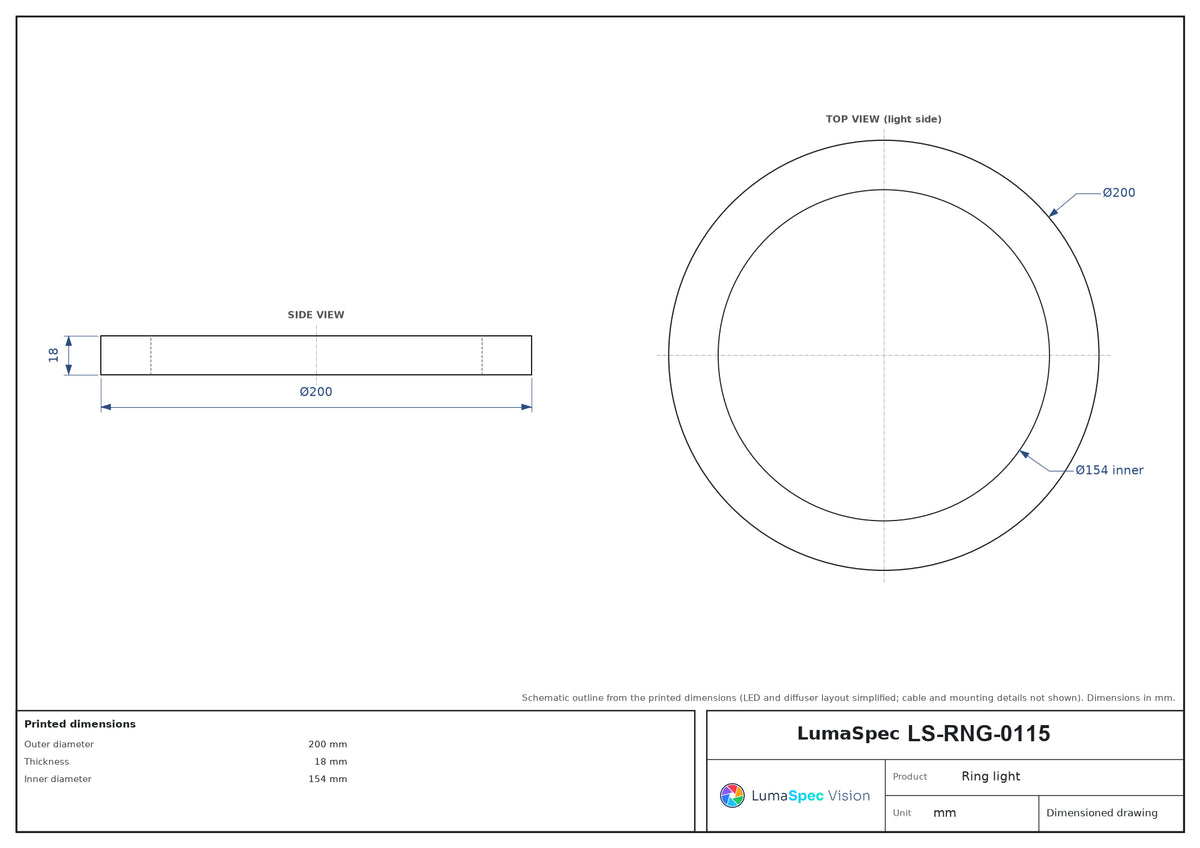Click the schematic outline footnote text
The width and height of the screenshot is (1200, 848).
(x=849, y=698)
